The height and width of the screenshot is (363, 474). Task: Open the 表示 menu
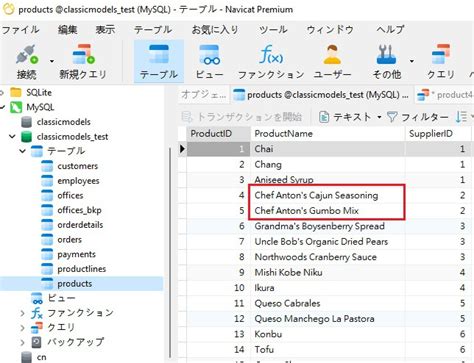105,30
